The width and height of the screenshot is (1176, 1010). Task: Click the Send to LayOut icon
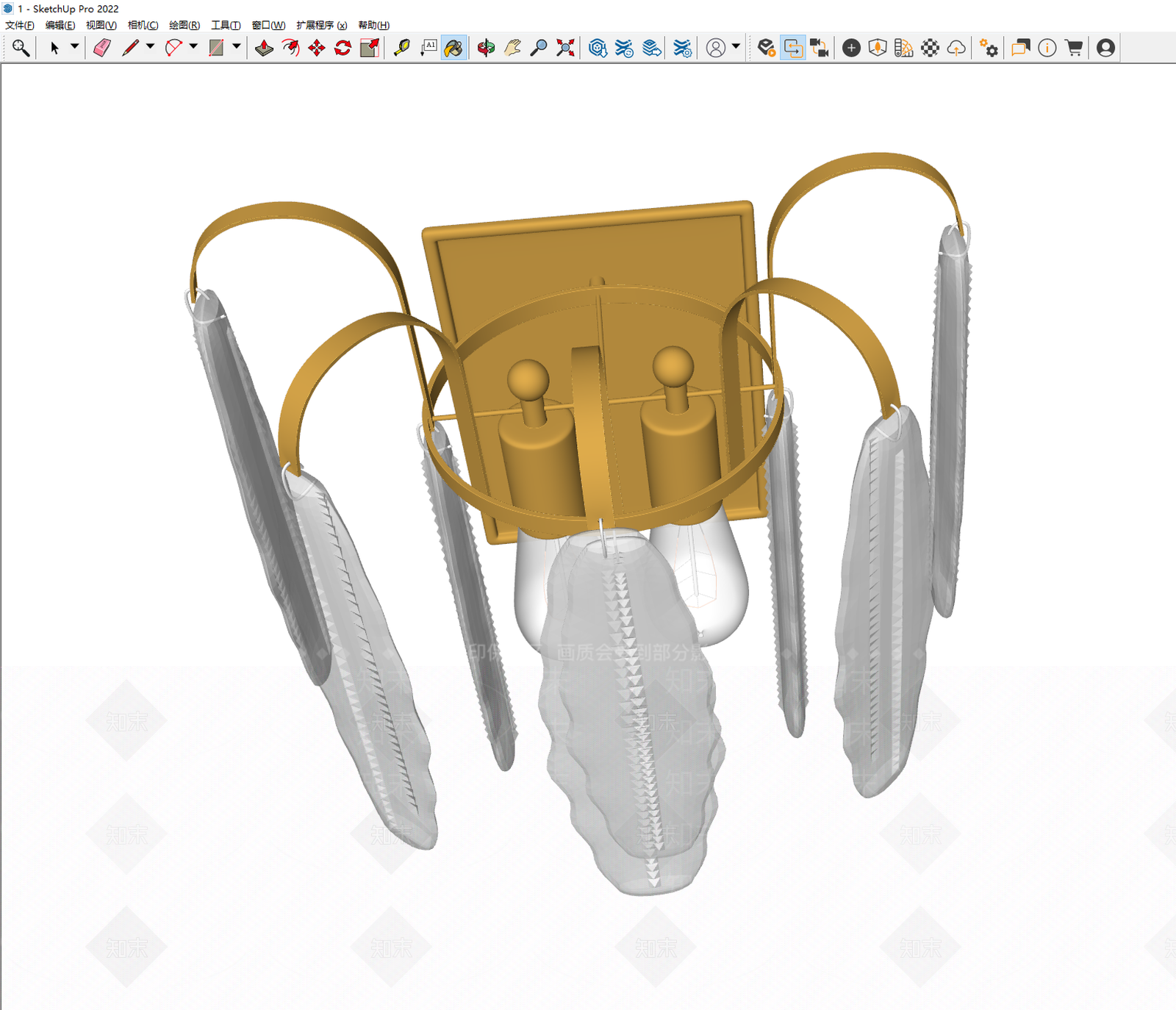(651, 48)
